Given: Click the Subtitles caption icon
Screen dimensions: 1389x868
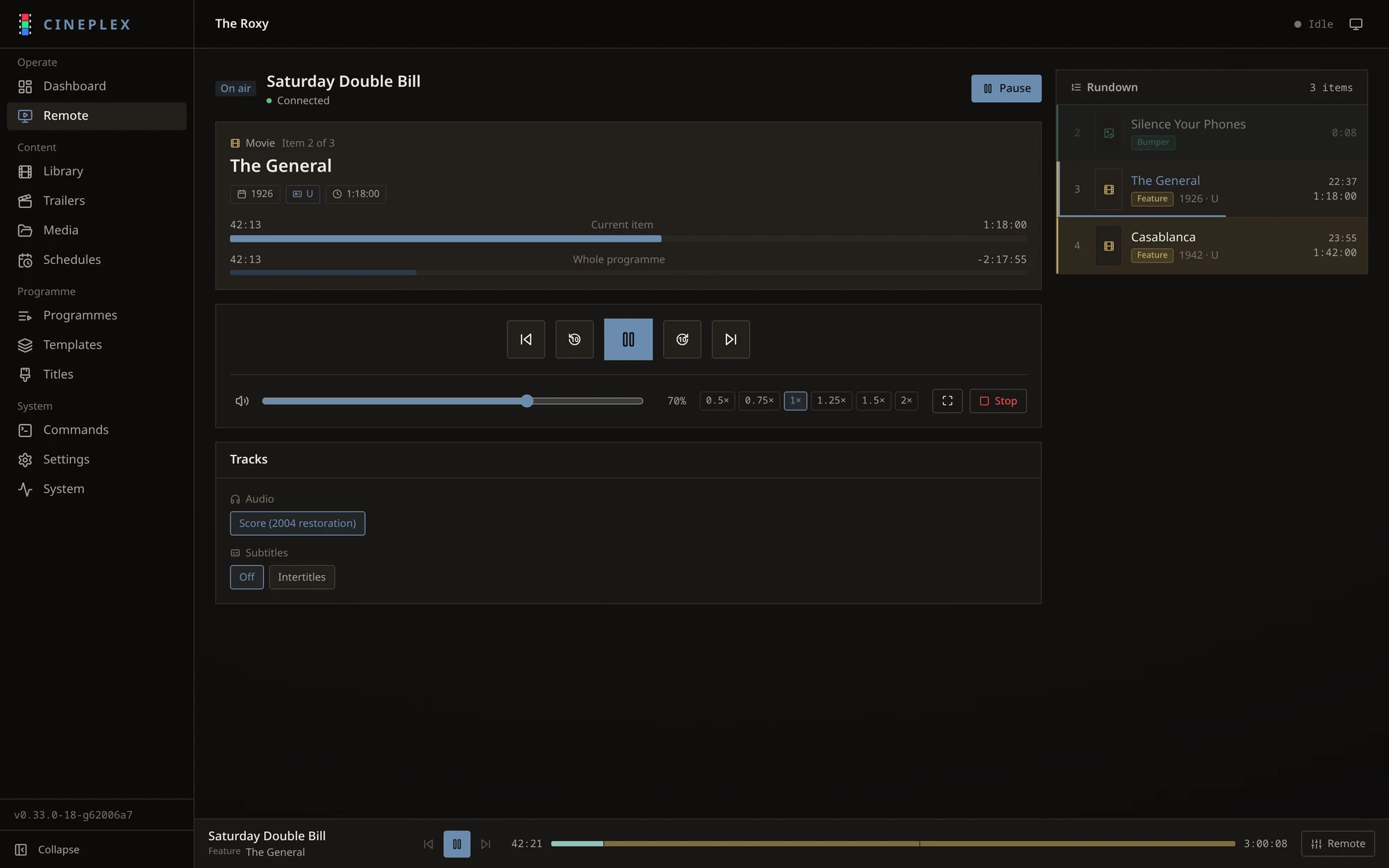Looking at the screenshot, I should coord(235,553).
